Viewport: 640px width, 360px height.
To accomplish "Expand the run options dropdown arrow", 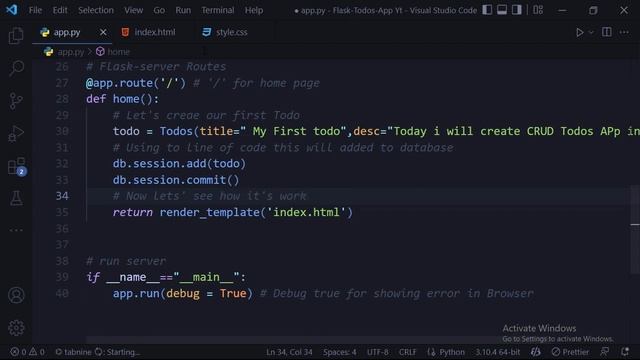I will tap(591, 32).
